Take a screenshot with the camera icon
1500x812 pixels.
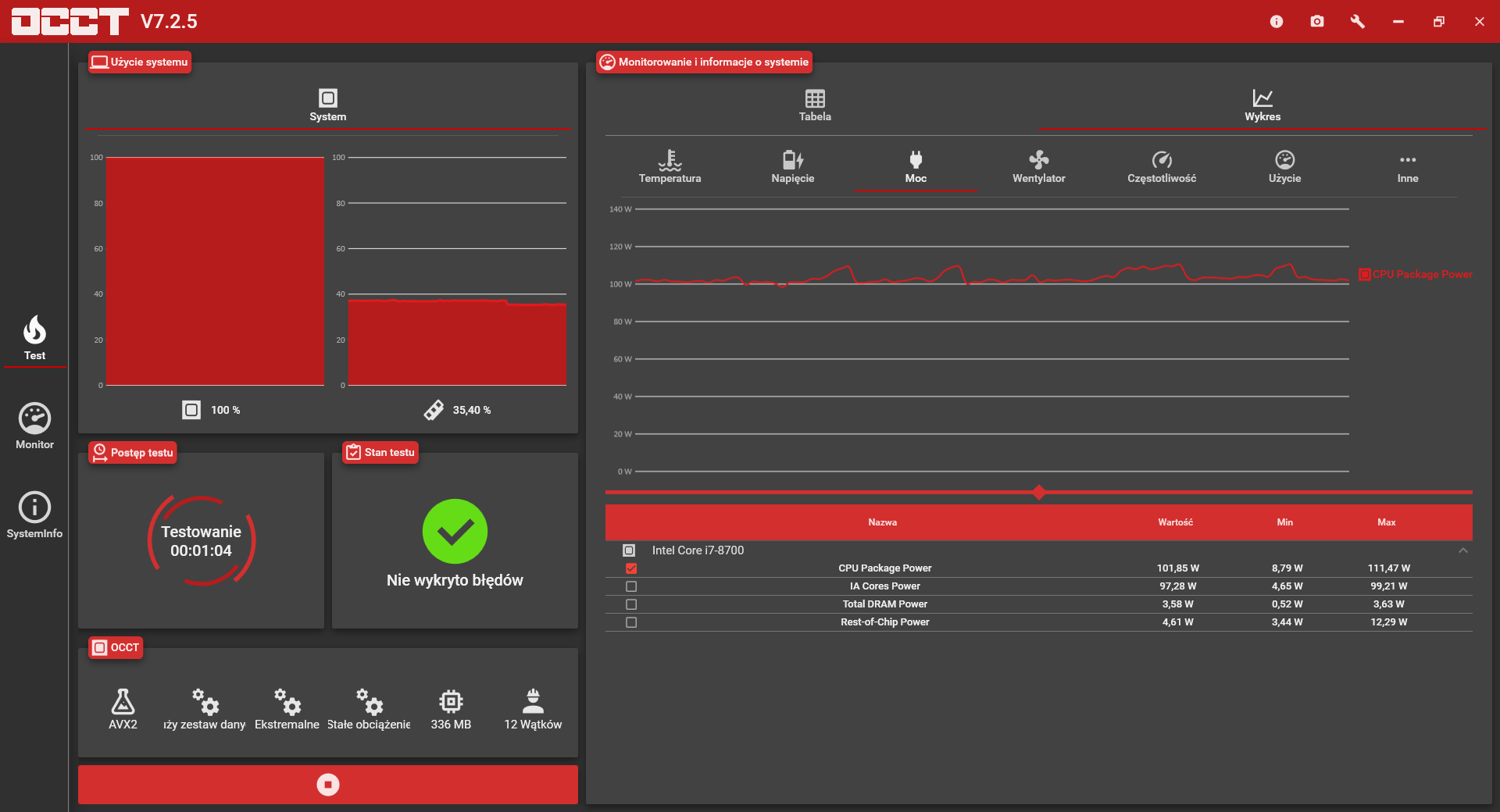point(1317,21)
